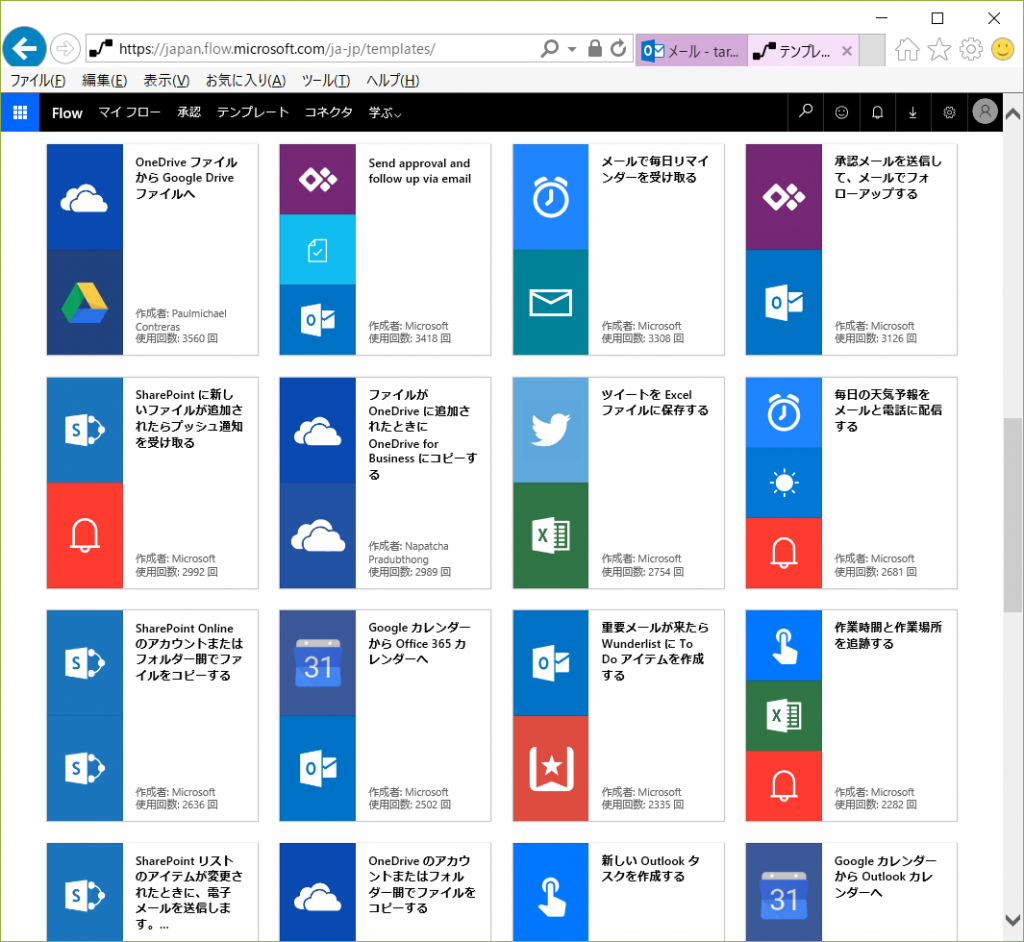Refresh the page using the reload icon
The width and height of the screenshot is (1024, 942).
click(618, 48)
